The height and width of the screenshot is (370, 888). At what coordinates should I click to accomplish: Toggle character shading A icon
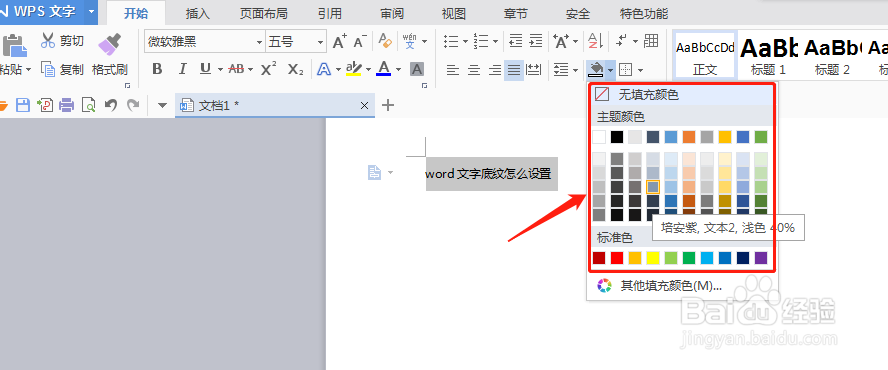tap(417, 69)
